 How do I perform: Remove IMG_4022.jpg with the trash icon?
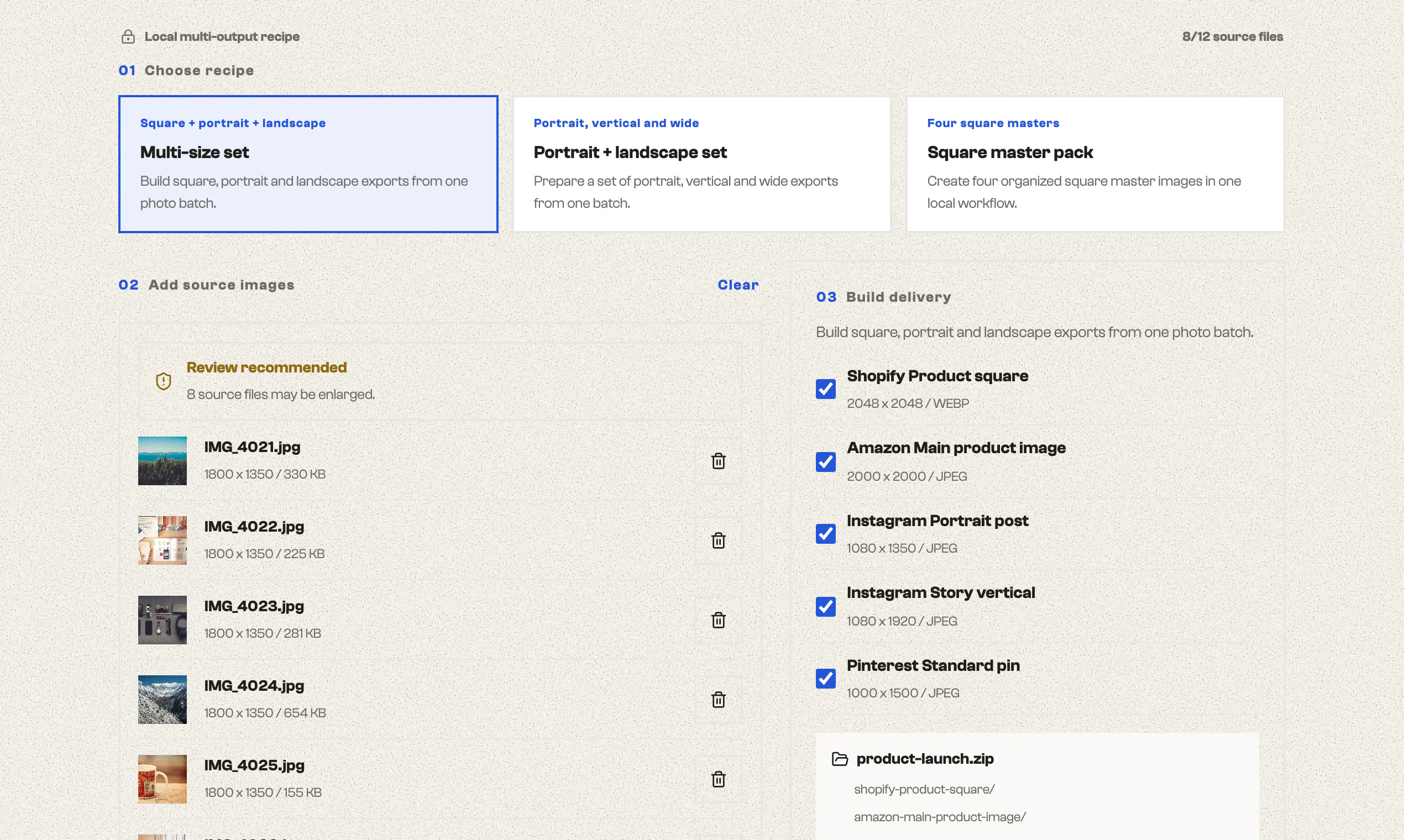[719, 540]
